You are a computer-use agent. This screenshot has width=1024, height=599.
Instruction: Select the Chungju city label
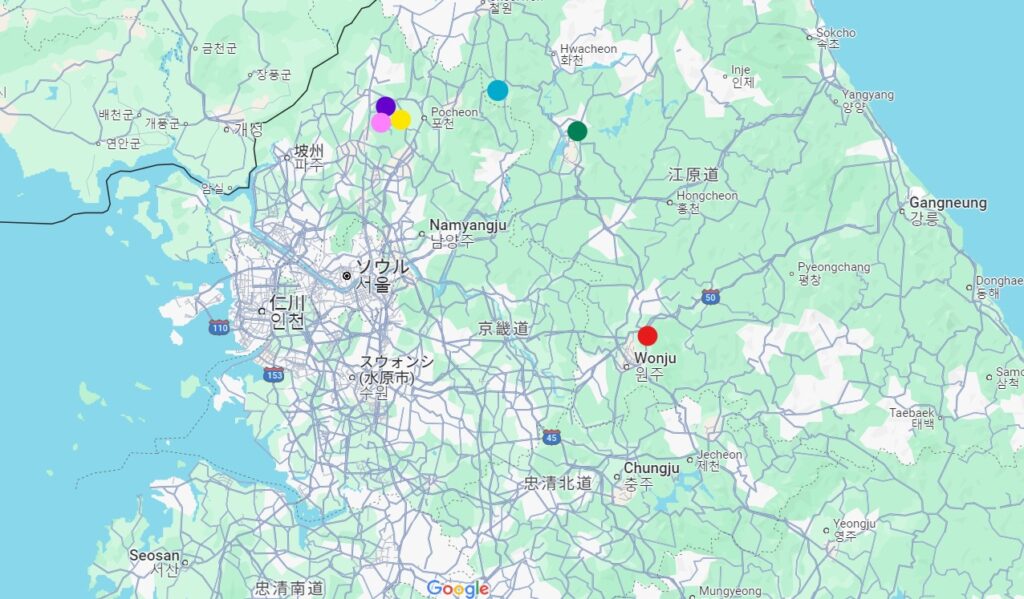(x=651, y=468)
